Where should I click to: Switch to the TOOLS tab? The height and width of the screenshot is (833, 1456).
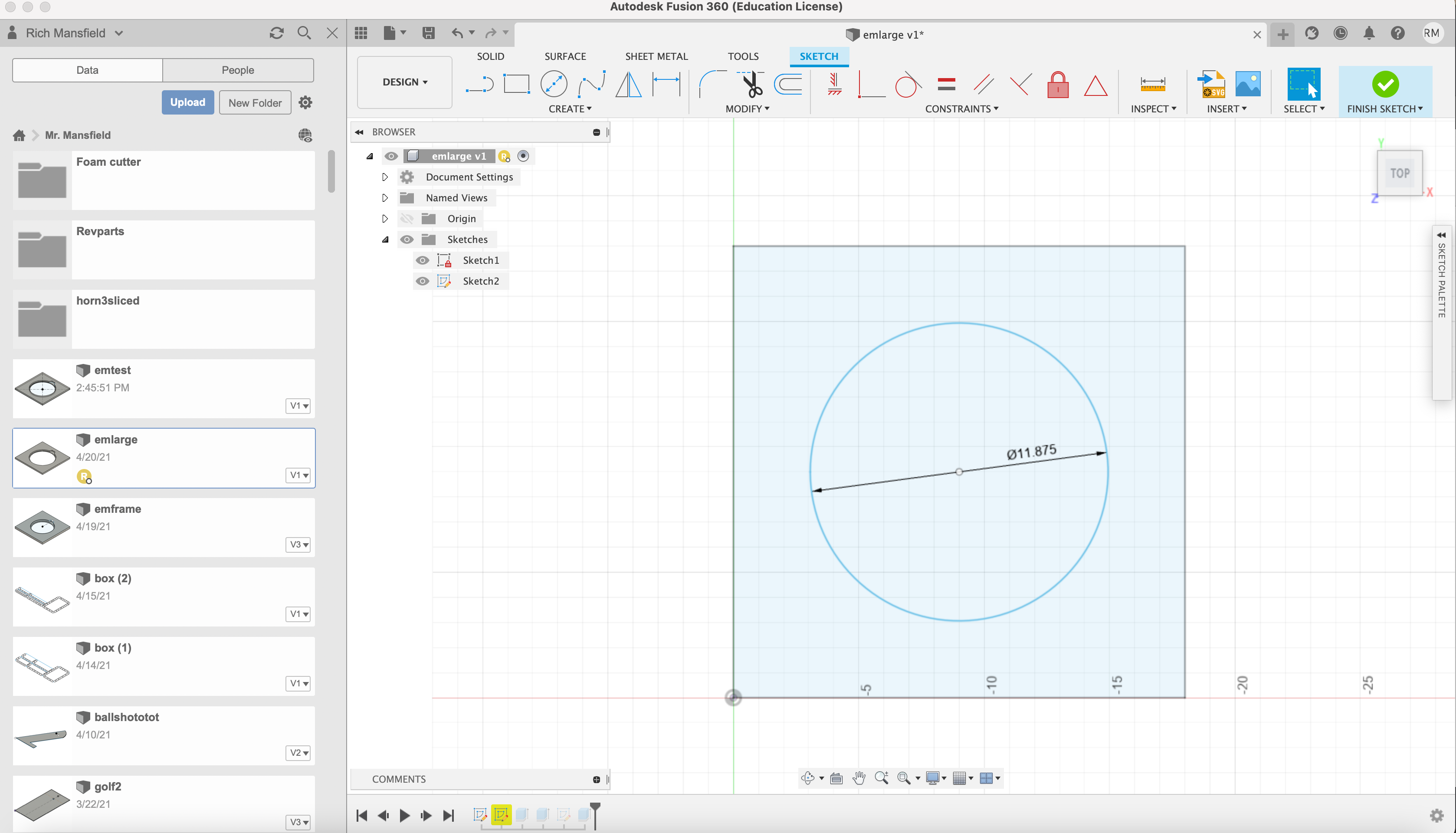point(743,56)
